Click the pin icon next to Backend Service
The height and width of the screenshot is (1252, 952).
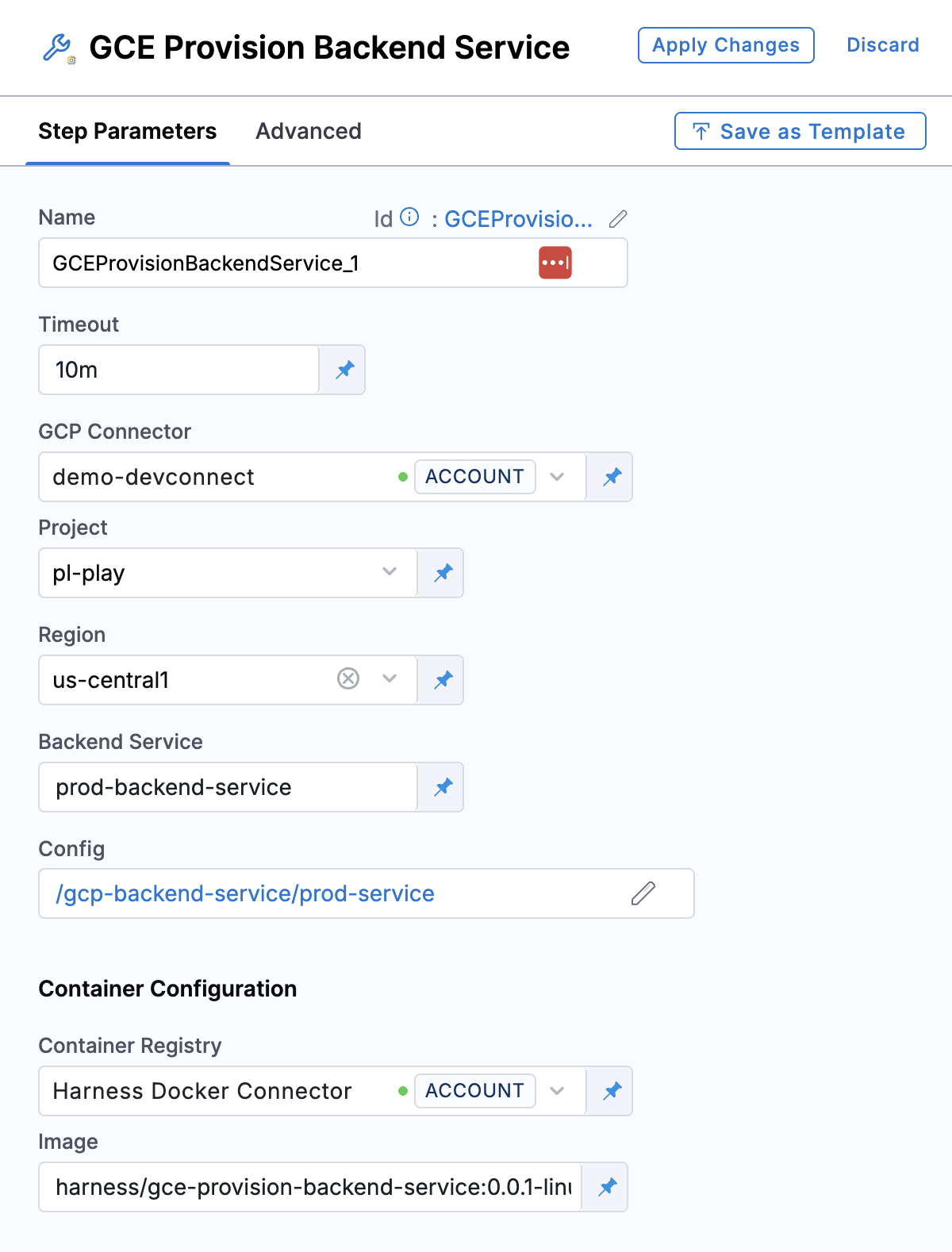443,787
